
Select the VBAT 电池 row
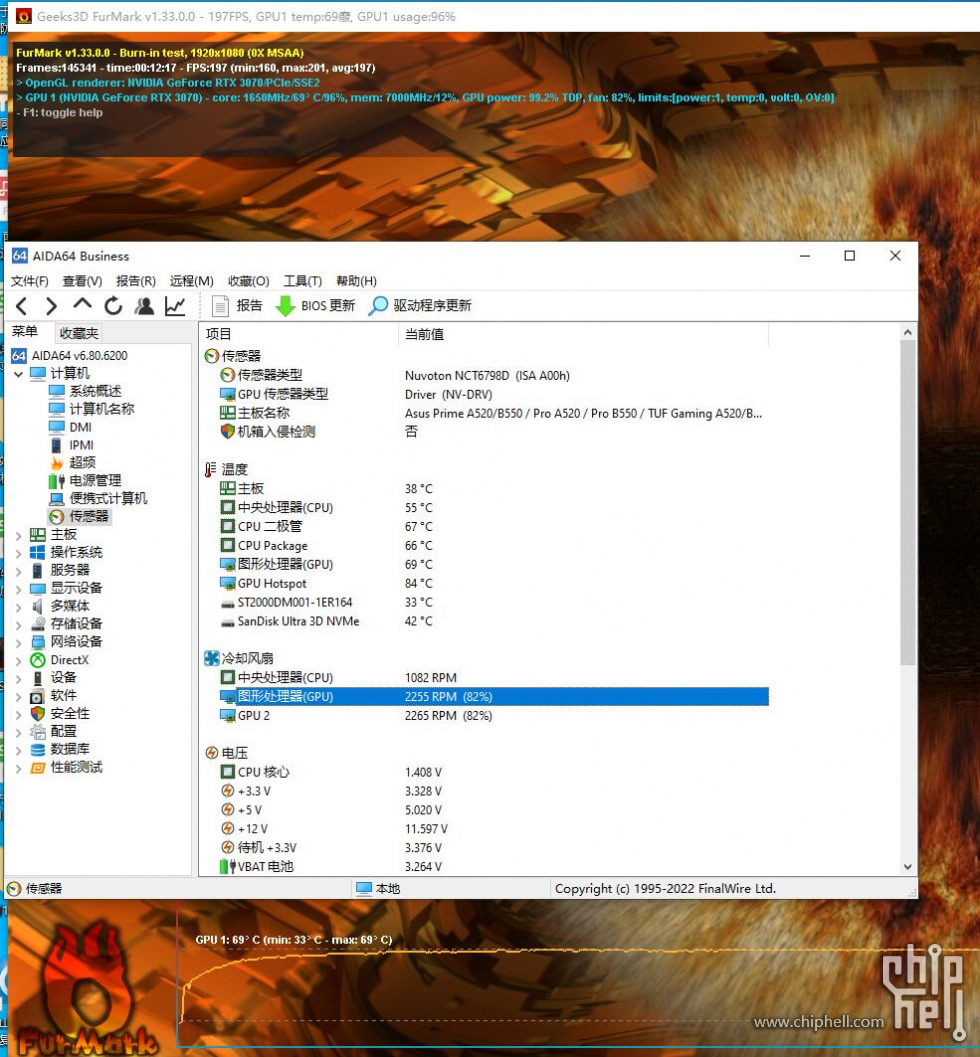tap(494, 866)
